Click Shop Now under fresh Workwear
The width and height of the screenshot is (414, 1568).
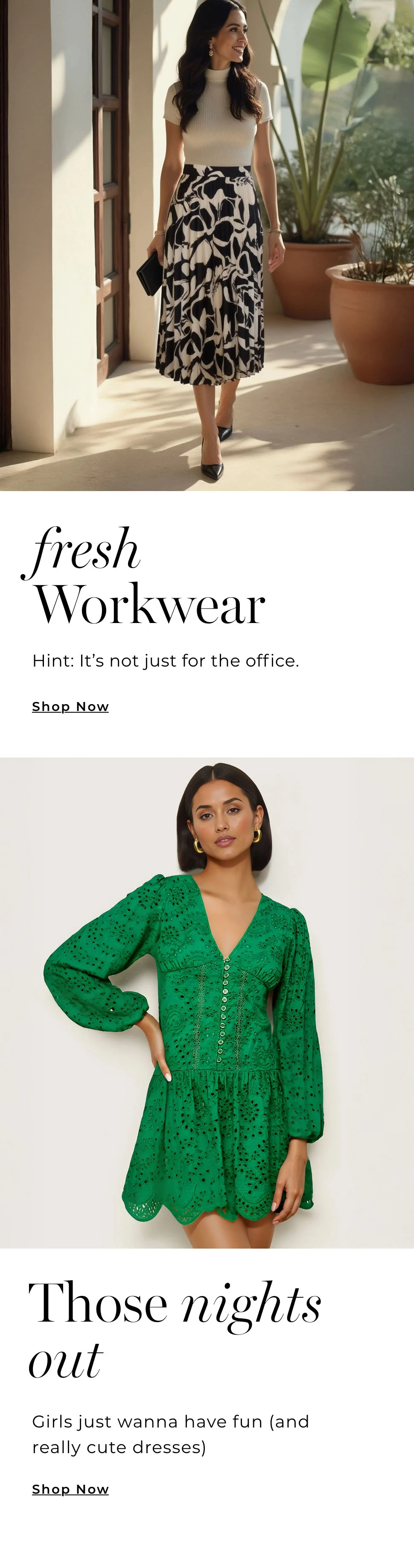(x=70, y=707)
